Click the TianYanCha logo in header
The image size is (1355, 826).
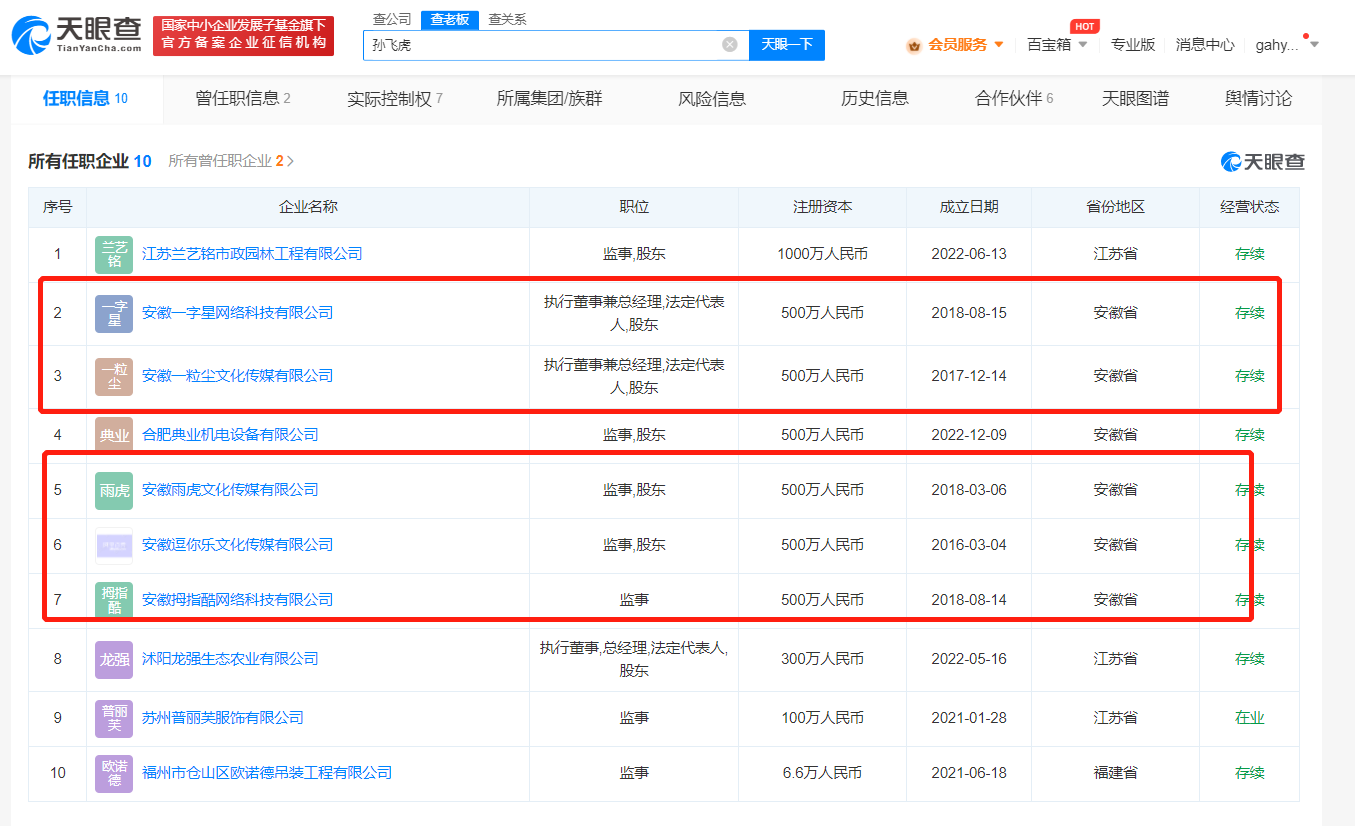77,36
